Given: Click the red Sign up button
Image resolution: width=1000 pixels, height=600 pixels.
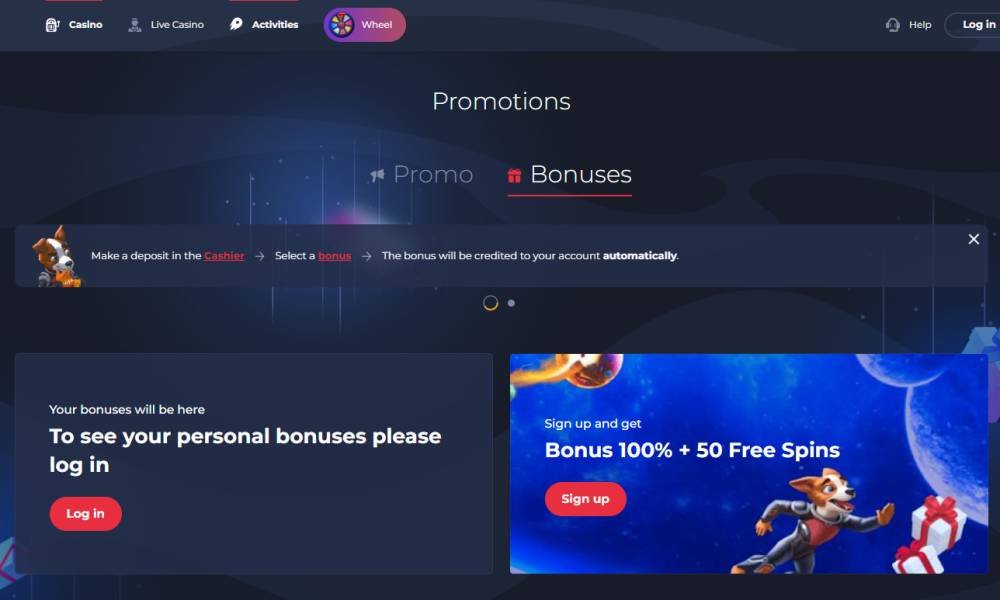Looking at the screenshot, I should coord(585,499).
